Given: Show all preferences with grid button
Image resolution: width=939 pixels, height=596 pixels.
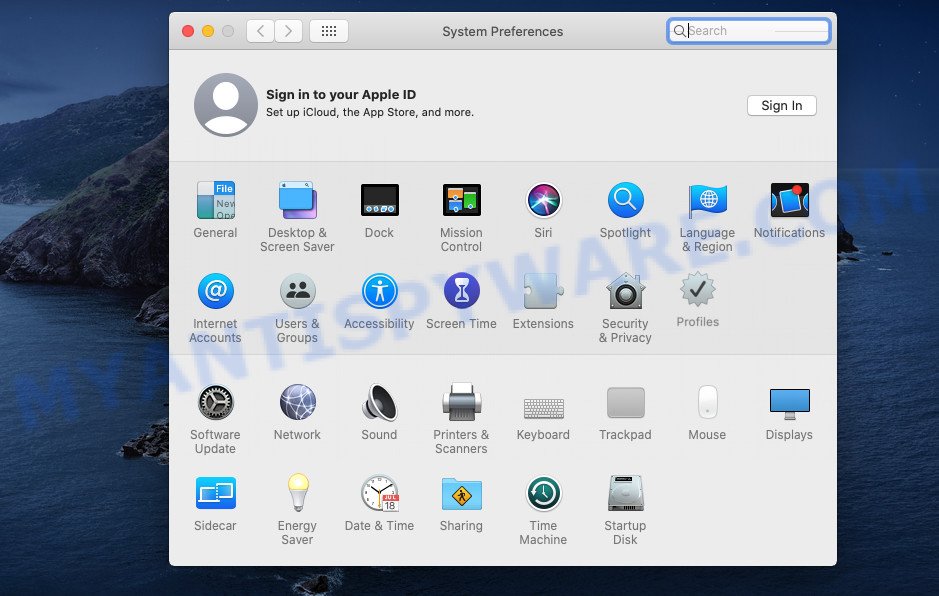Looking at the screenshot, I should pos(329,31).
